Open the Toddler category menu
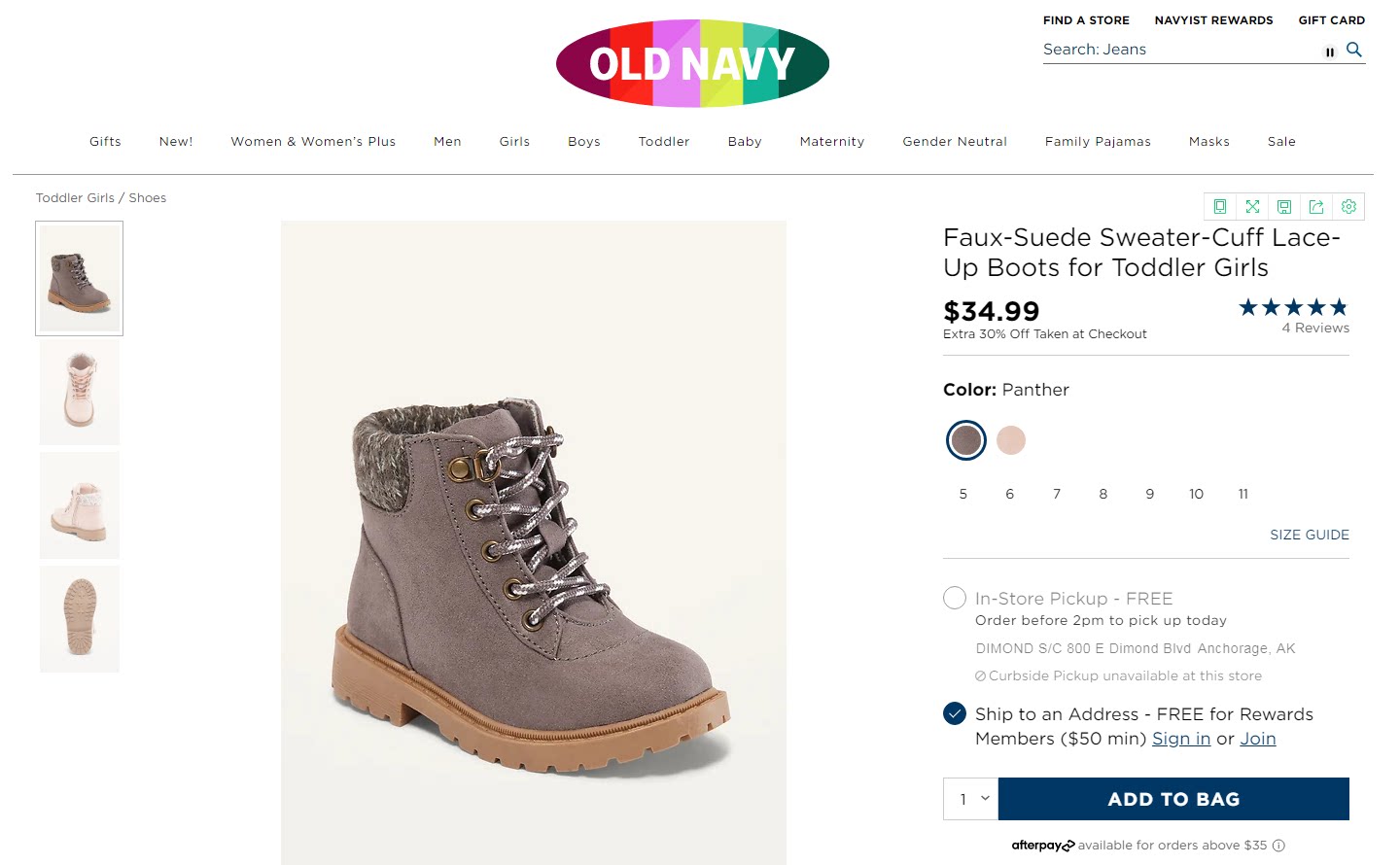The width and height of the screenshot is (1400, 865). point(664,142)
